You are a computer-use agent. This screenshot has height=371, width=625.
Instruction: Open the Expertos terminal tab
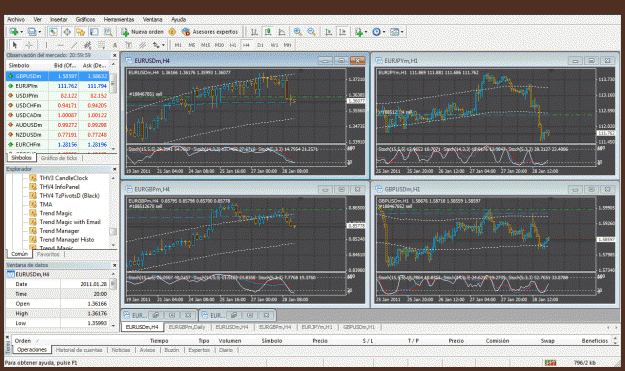(199, 350)
